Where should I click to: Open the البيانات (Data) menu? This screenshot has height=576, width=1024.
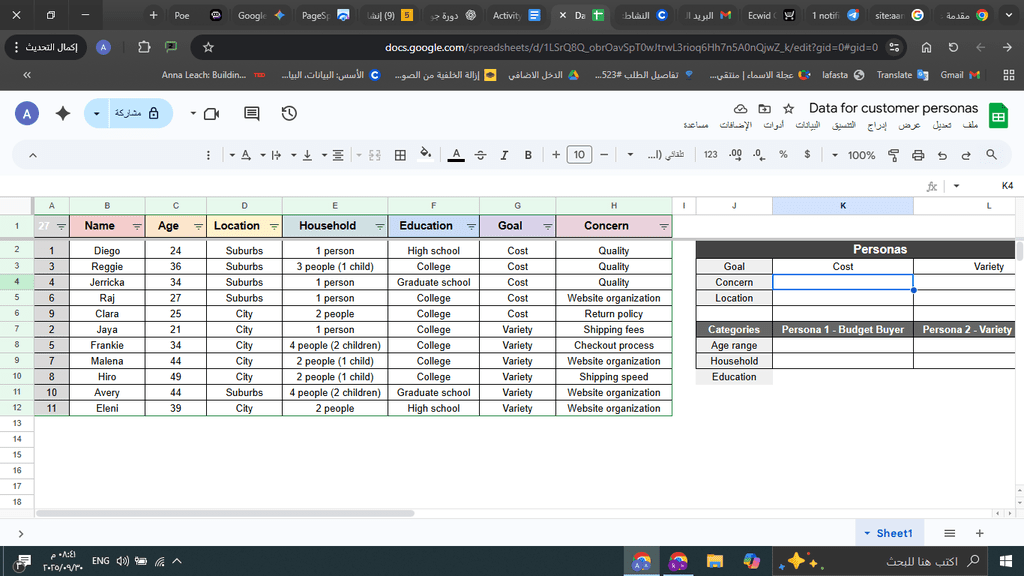(x=807, y=125)
